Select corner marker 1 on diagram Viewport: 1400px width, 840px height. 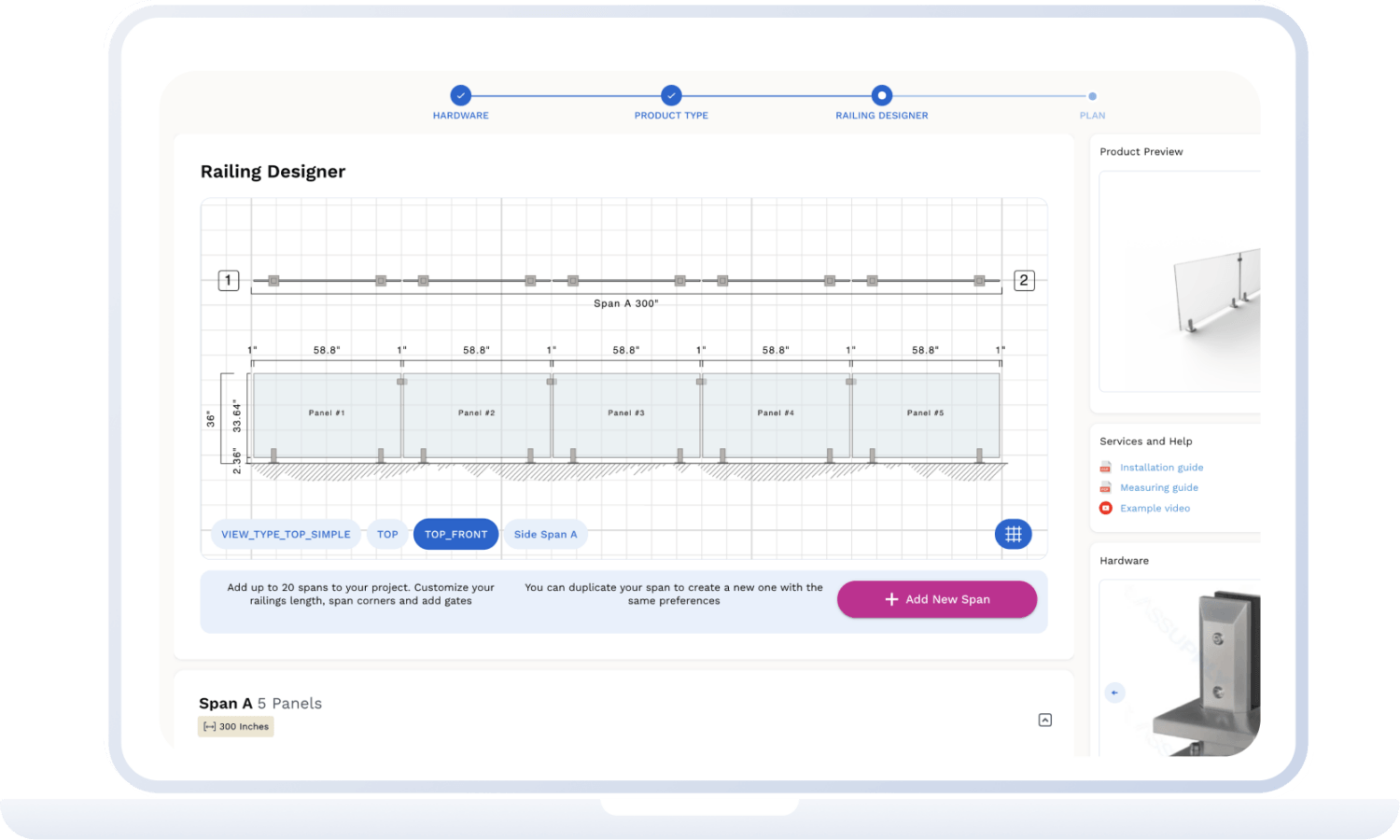click(228, 280)
